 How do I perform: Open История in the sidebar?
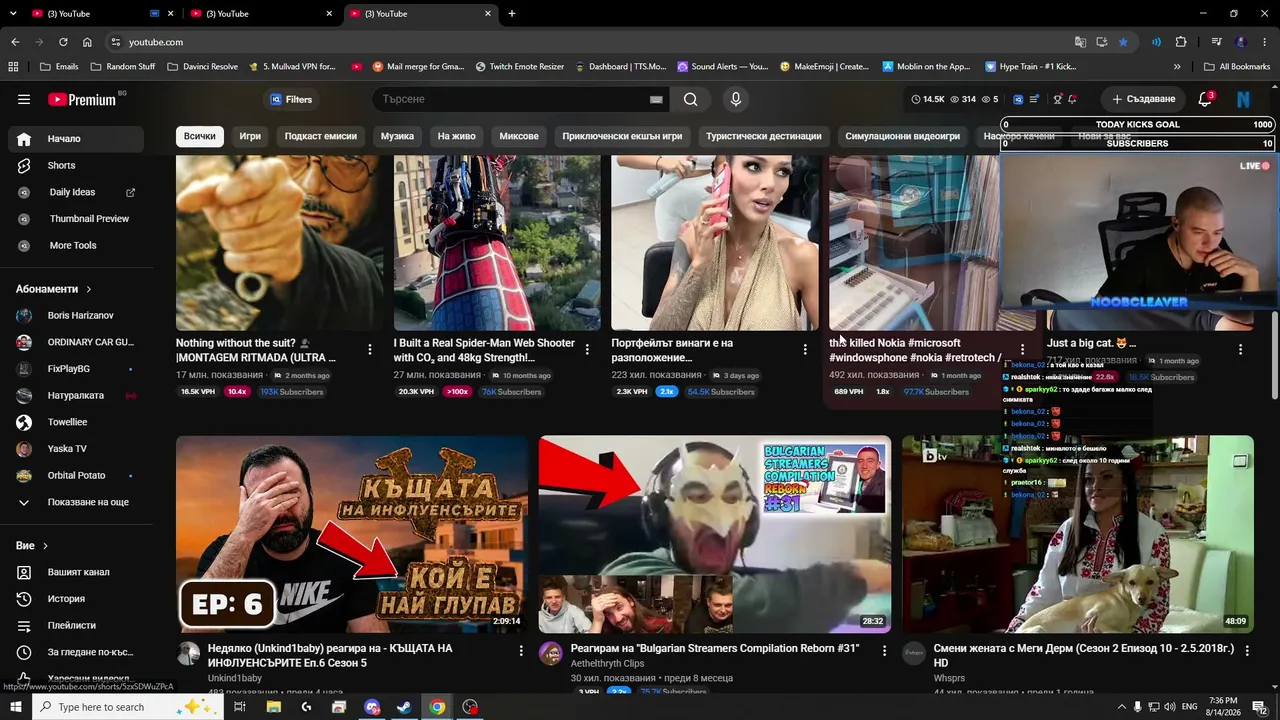tap(76, 599)
